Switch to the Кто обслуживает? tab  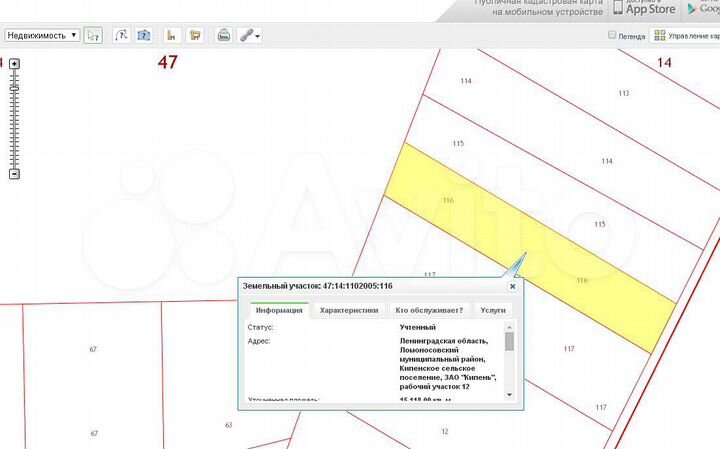pos(429,310)
